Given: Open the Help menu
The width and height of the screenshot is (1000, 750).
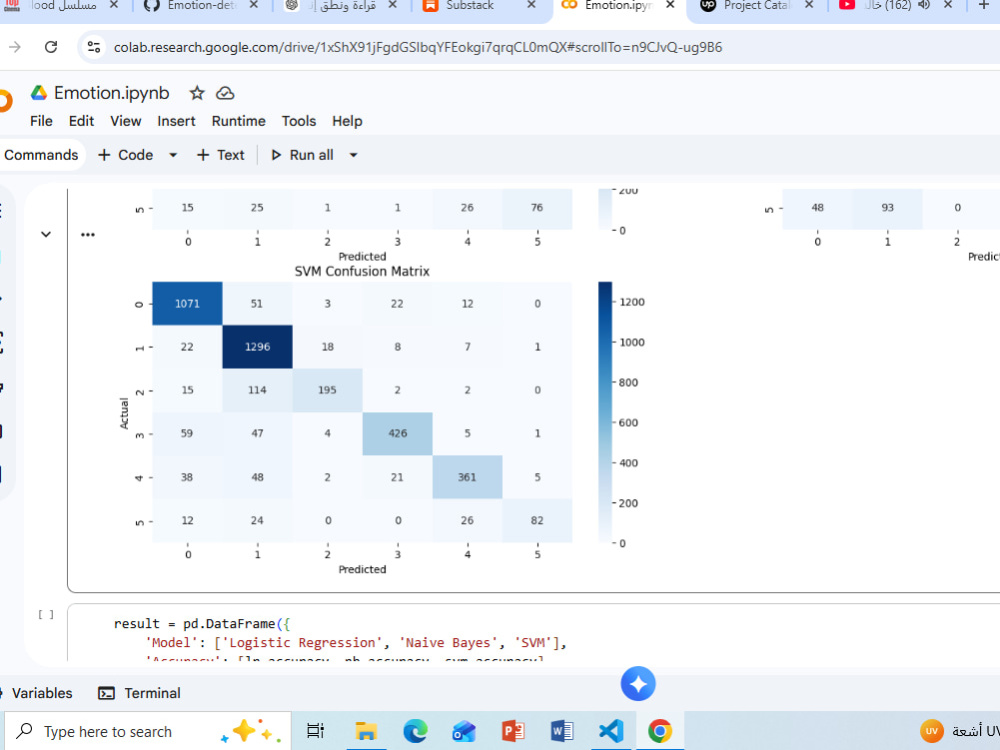Looking at the screenshot, I should coord(347,121).
